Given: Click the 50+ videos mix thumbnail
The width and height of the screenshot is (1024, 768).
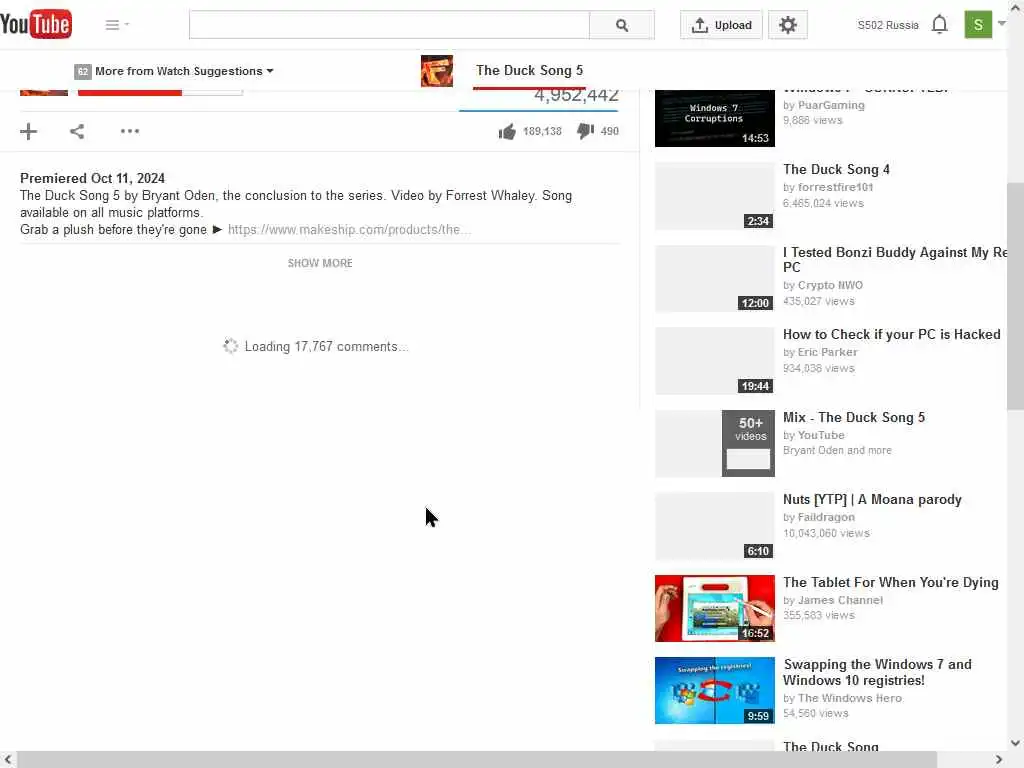Looking at the screenshot, I should coord(714,443).
